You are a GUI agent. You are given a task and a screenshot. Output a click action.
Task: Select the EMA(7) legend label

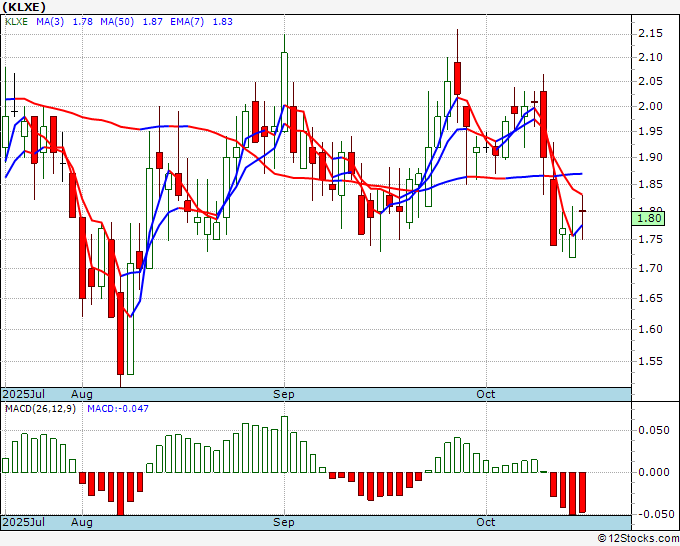pos(187,22)
